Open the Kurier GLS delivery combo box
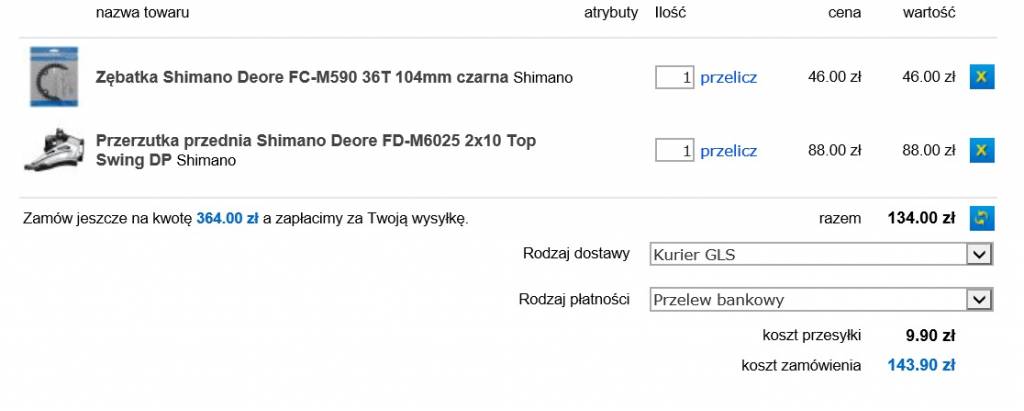Viewport: 1024px width, 411px height. tap(821, 254)
